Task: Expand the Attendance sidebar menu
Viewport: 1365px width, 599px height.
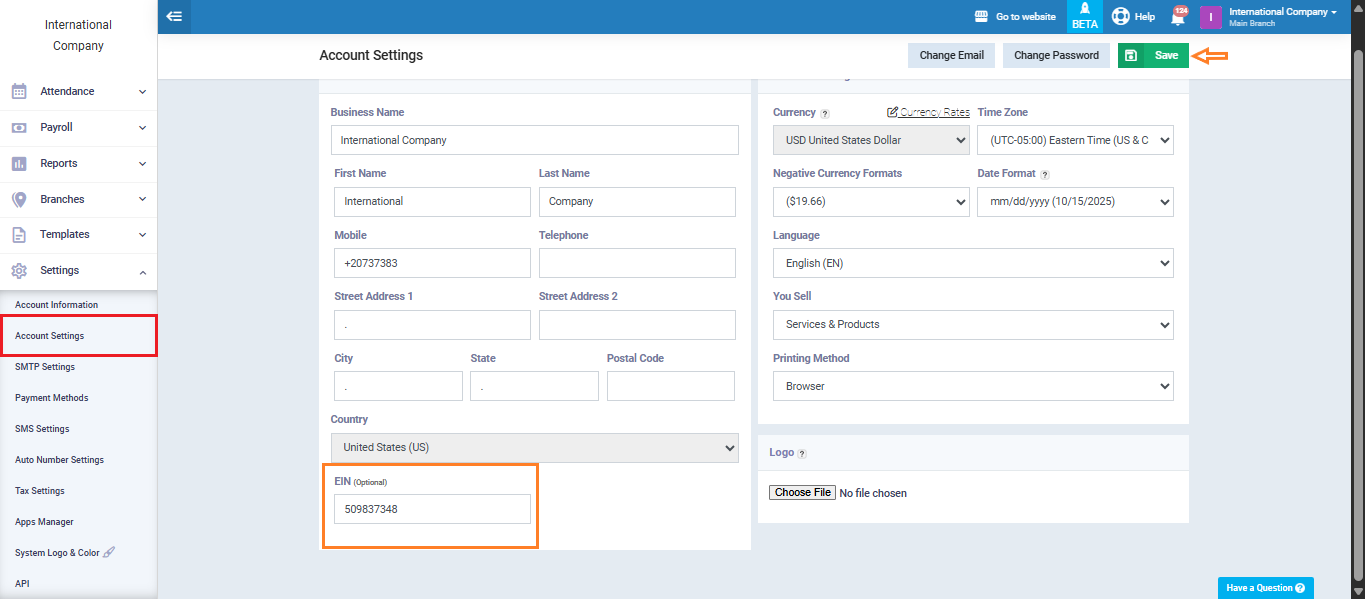Action: click(x=79, y=91)
